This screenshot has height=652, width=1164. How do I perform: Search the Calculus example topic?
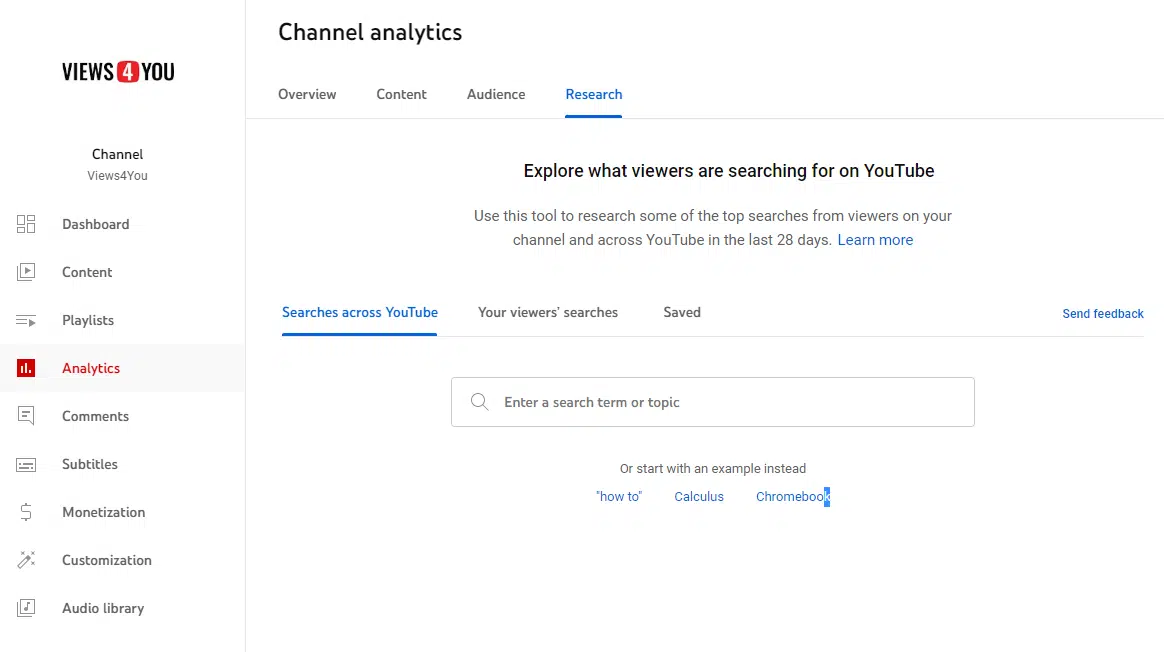(698, 496)
